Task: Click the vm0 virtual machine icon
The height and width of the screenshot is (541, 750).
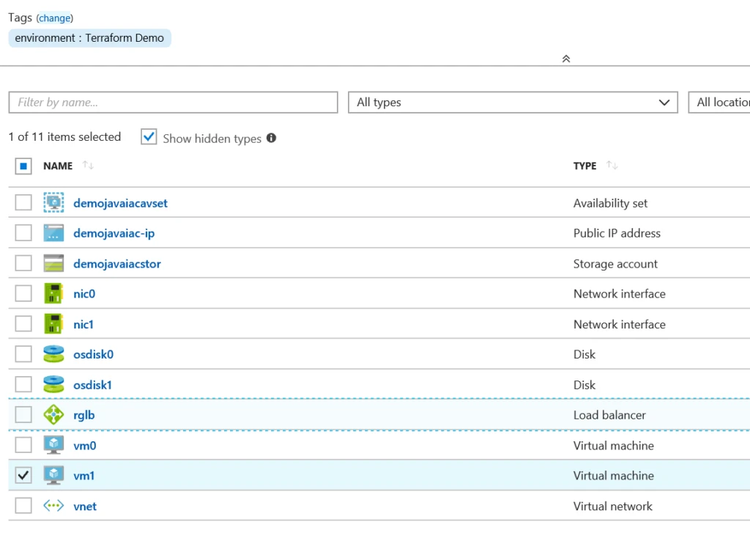Action: (54, 445)
